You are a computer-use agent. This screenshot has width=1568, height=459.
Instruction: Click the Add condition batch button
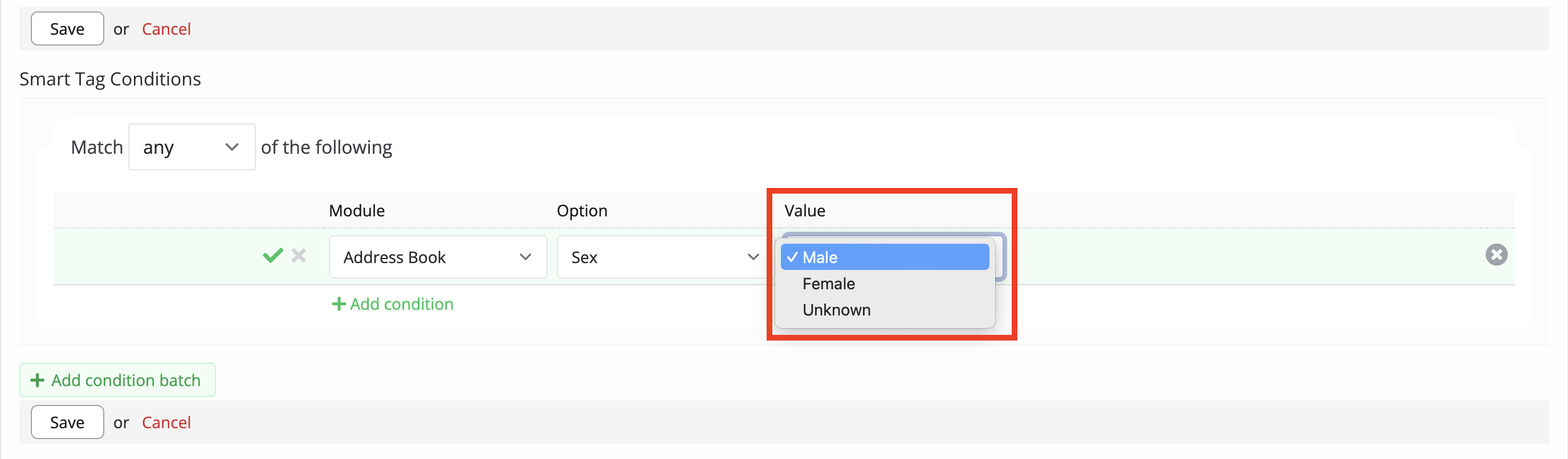[117, 380]
